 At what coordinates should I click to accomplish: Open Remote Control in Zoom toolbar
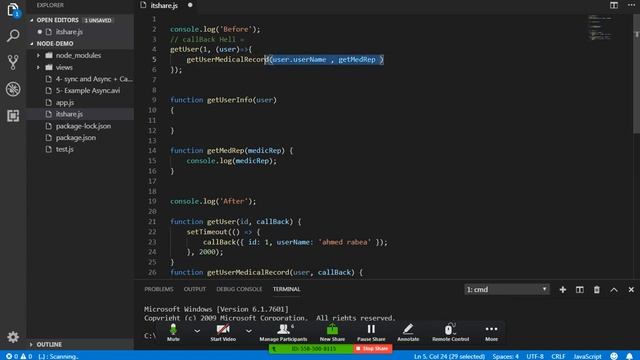coord(450,332)
